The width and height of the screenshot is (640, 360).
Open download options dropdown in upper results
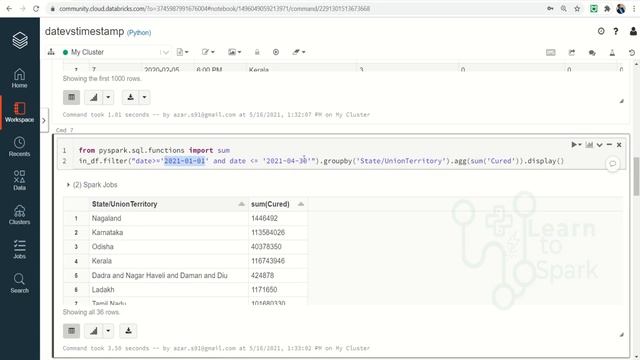pyautogui.click(x=144, y=97)
